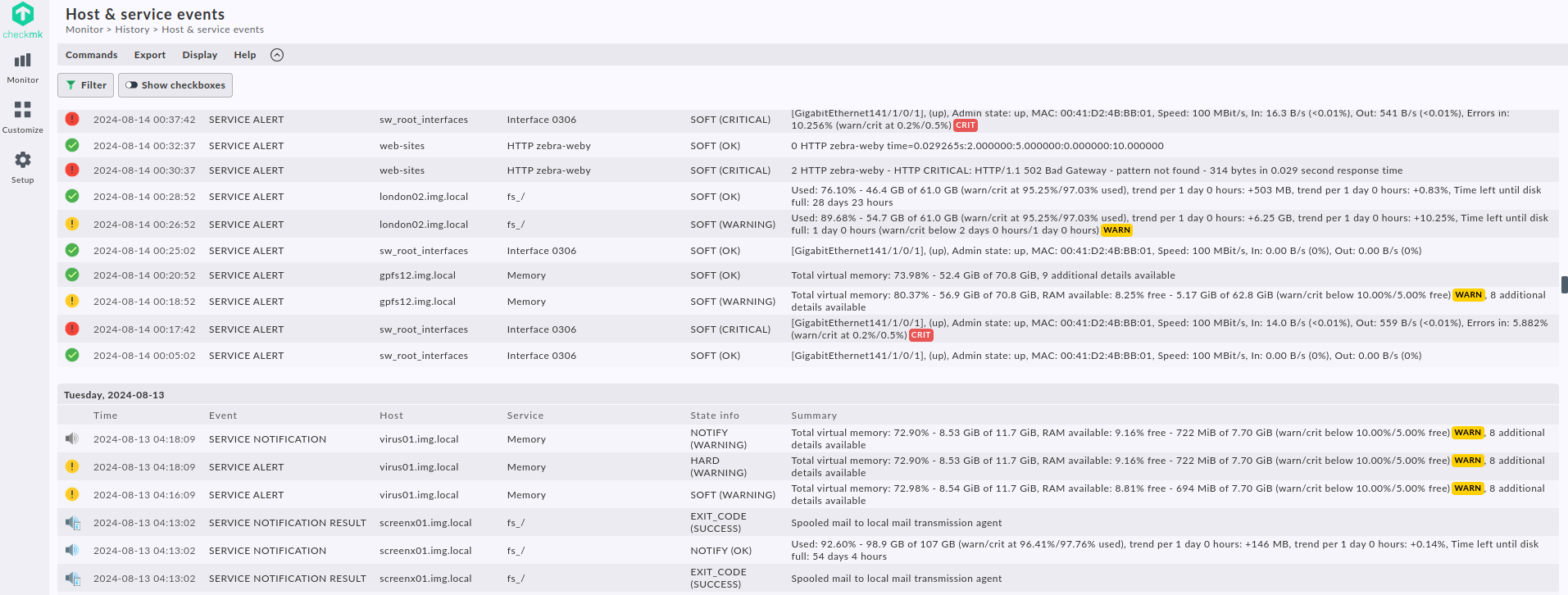Toggle Show checkboxes
The height and width of the screenshot is (595, 1568).
click(175, 85)
